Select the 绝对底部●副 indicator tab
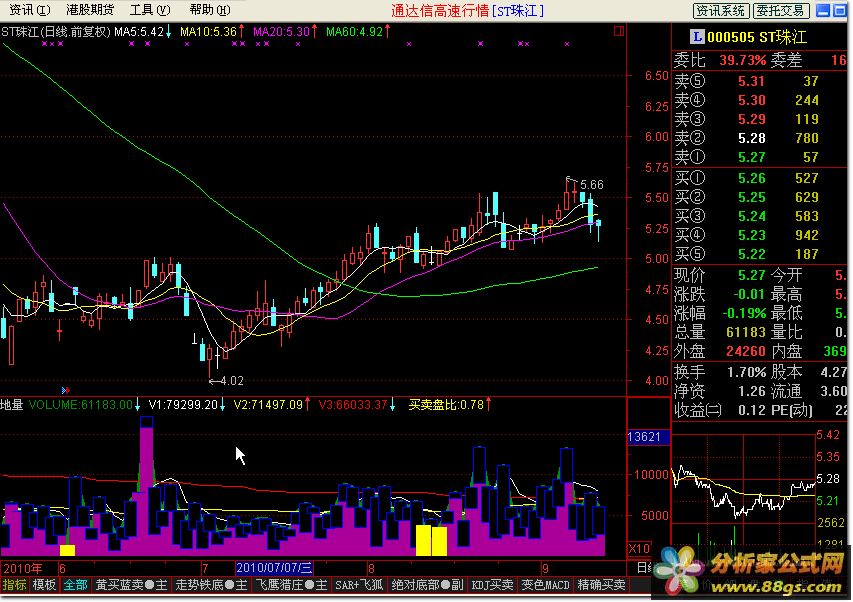The width and height of the screenshot is (853, 602). 427,585
